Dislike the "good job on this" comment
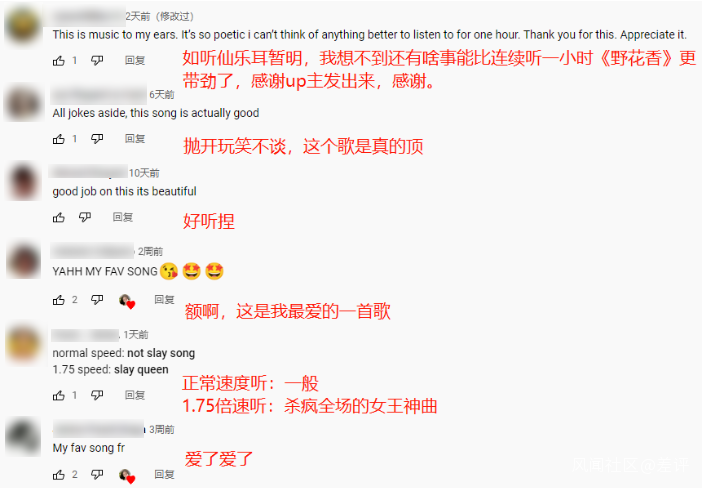This screenshot has height=488, width=702. pos(85,218)
